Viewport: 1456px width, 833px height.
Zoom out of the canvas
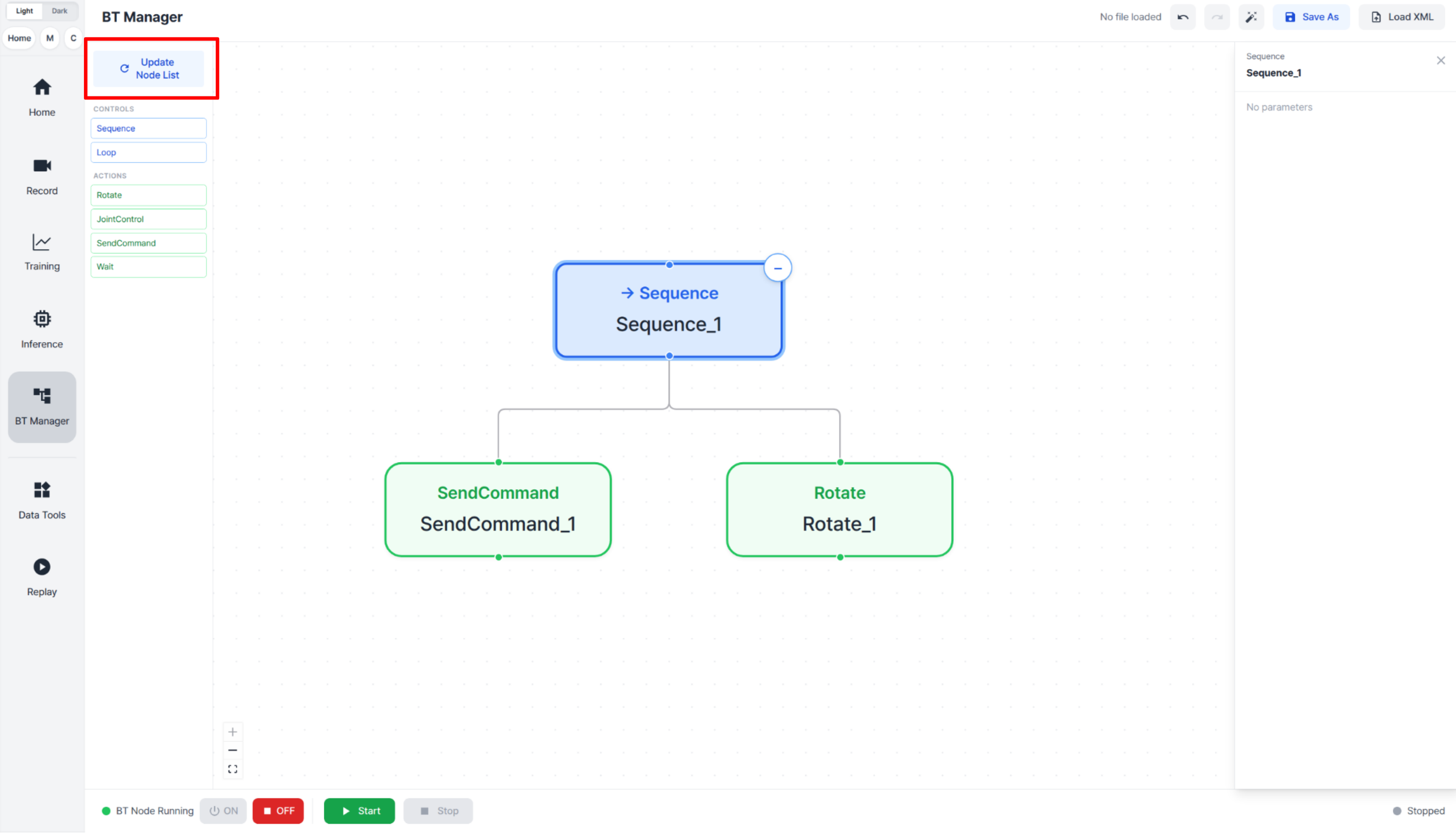pyautogui.click(x=233, y=750)
